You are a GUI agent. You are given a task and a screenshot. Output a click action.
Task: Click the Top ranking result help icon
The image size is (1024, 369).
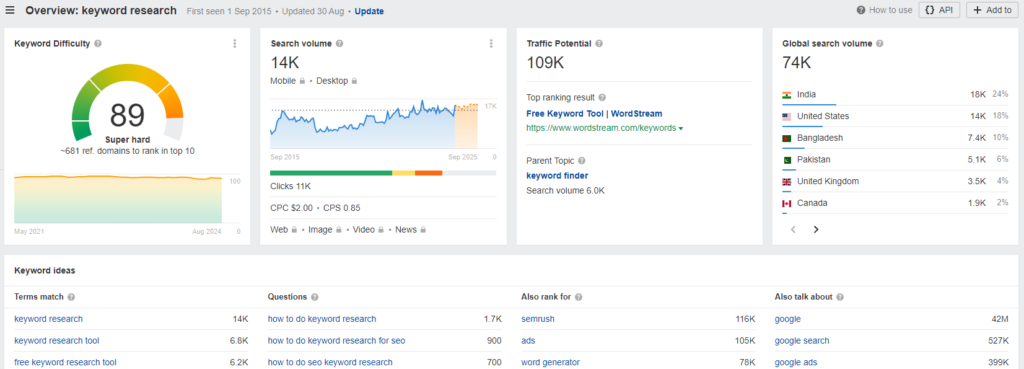click(x=602, y=98)
